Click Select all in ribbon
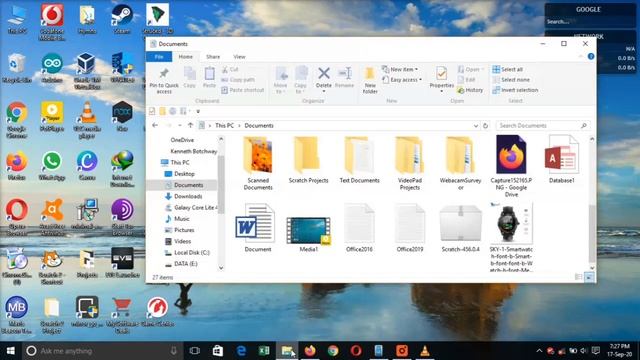The image size is (640, 360). 507,69
